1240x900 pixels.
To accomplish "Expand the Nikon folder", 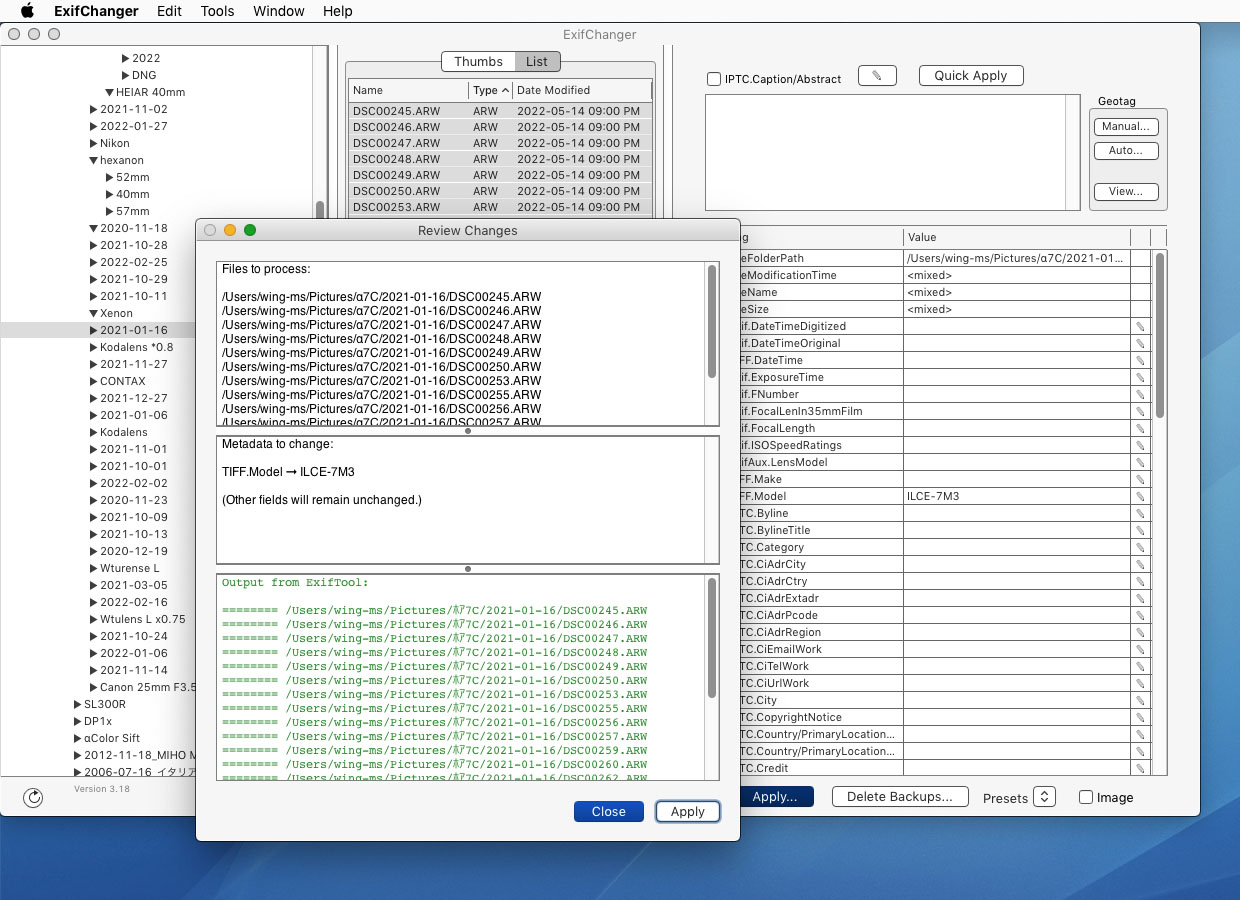I will 94,143.
